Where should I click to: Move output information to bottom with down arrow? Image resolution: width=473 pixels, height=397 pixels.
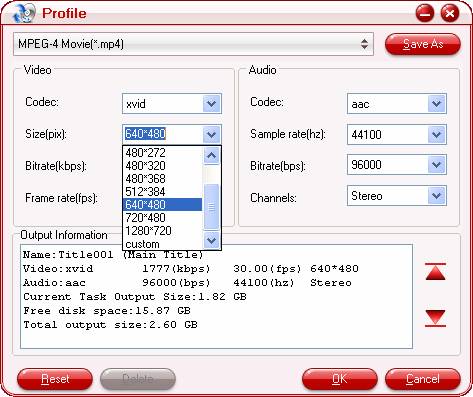tap(435, 318)
